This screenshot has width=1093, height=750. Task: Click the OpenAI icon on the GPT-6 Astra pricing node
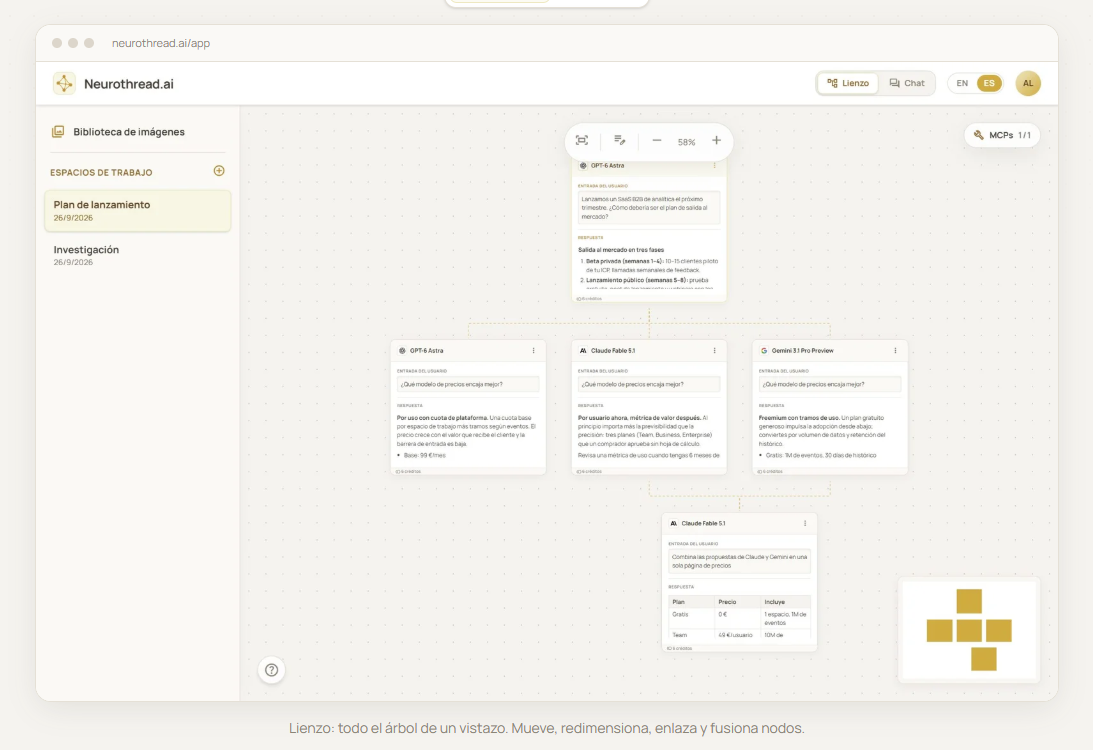point(402,351)
